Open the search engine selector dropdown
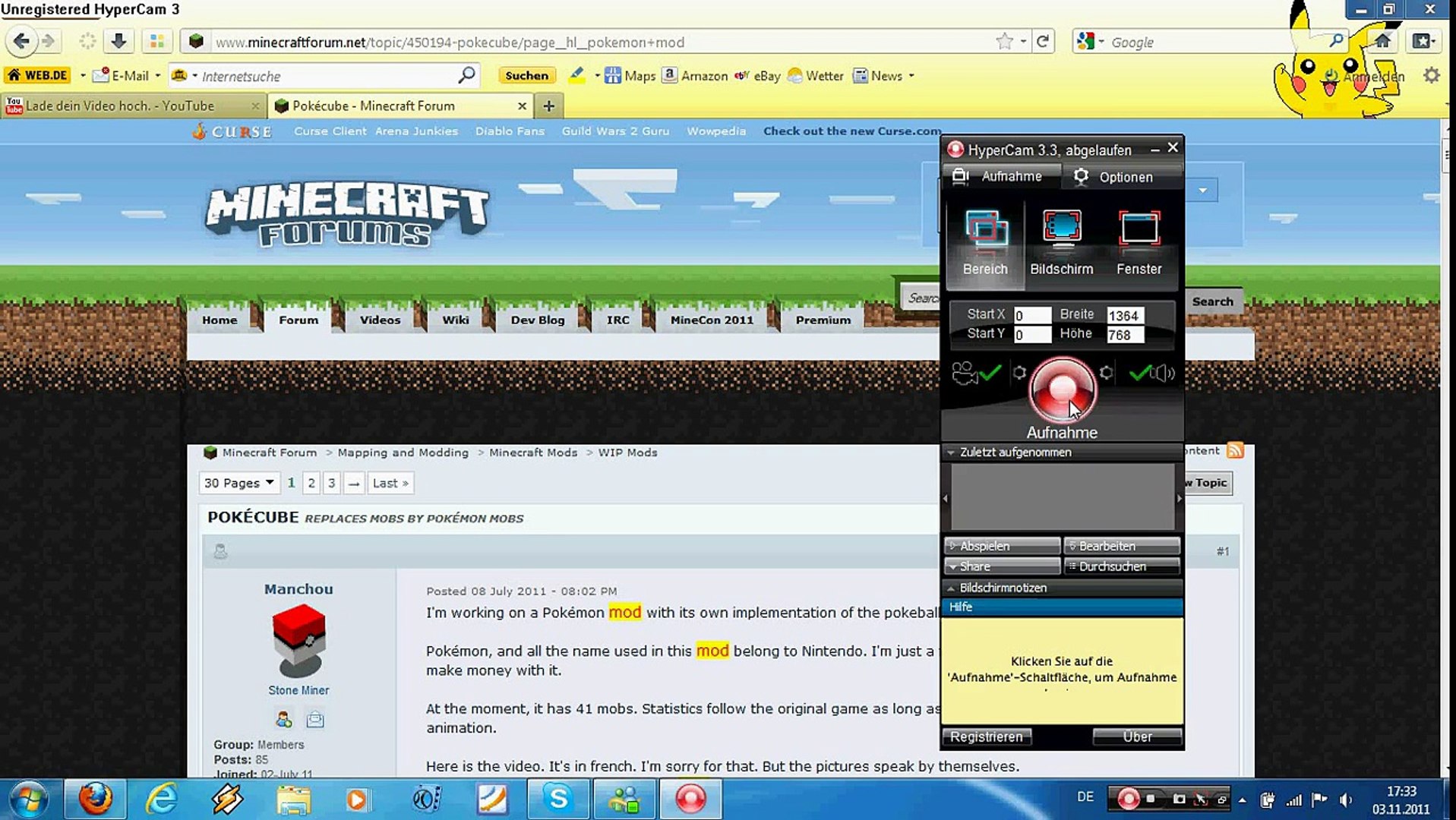This screenshot has width=1456, height=820. point(1091,42)
